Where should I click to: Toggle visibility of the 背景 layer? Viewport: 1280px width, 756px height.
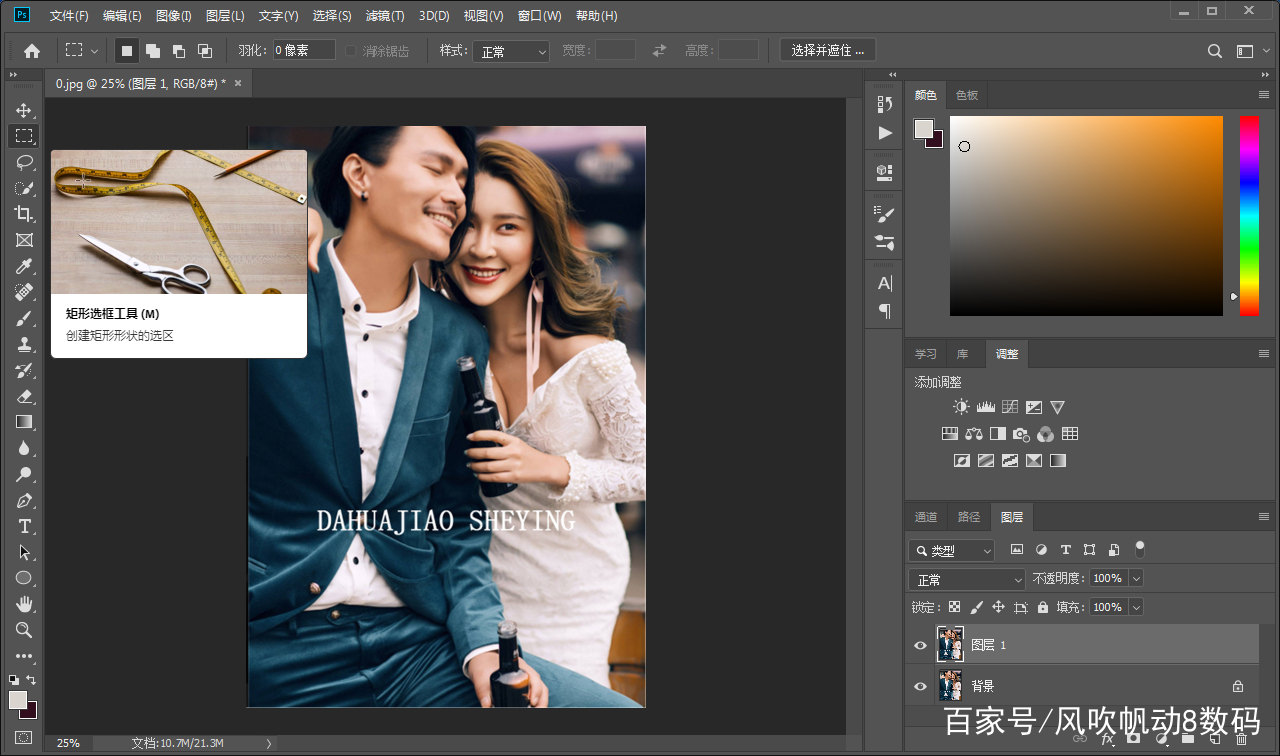point(920,686)
